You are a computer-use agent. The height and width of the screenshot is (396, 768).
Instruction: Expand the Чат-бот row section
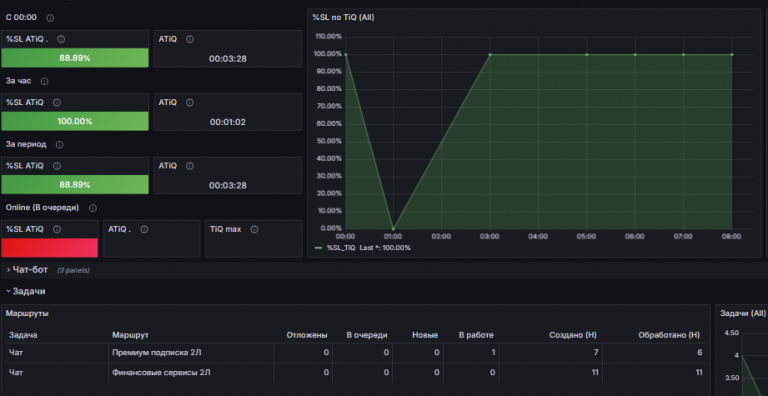point(27,270)
